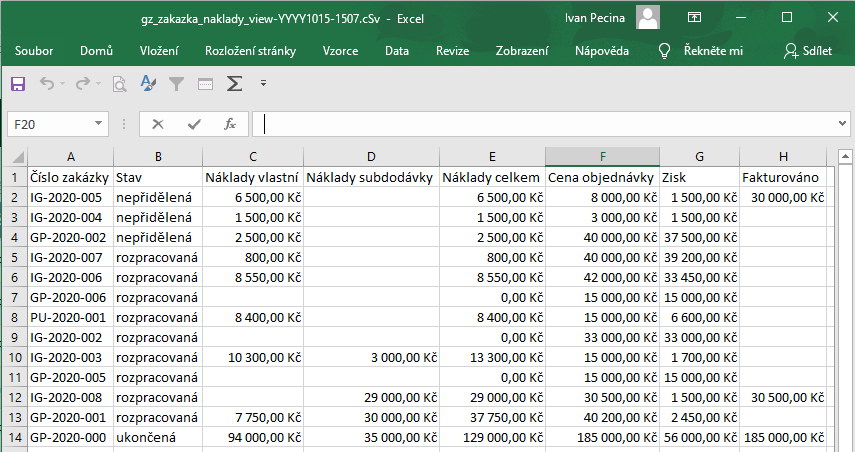Click Zisk cell 39 200,00 Kč

(700, 257)
